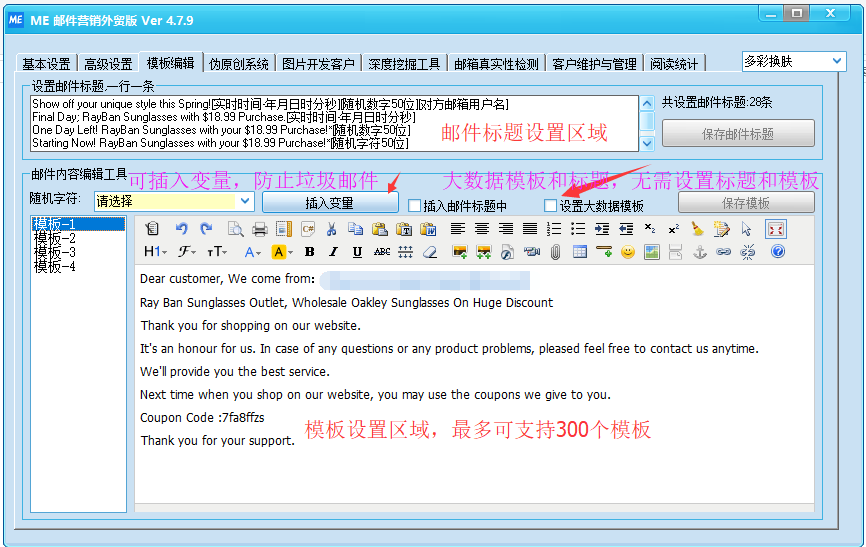This screenshot has height=547, width=866.
Task: Open the 伪原创系统 tab
Action: click(239, 64)
